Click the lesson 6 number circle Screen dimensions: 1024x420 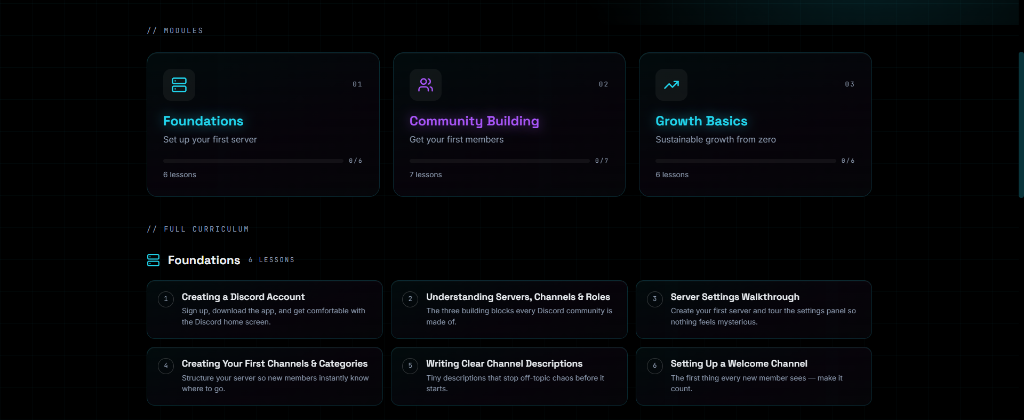(x=654, y=366)
